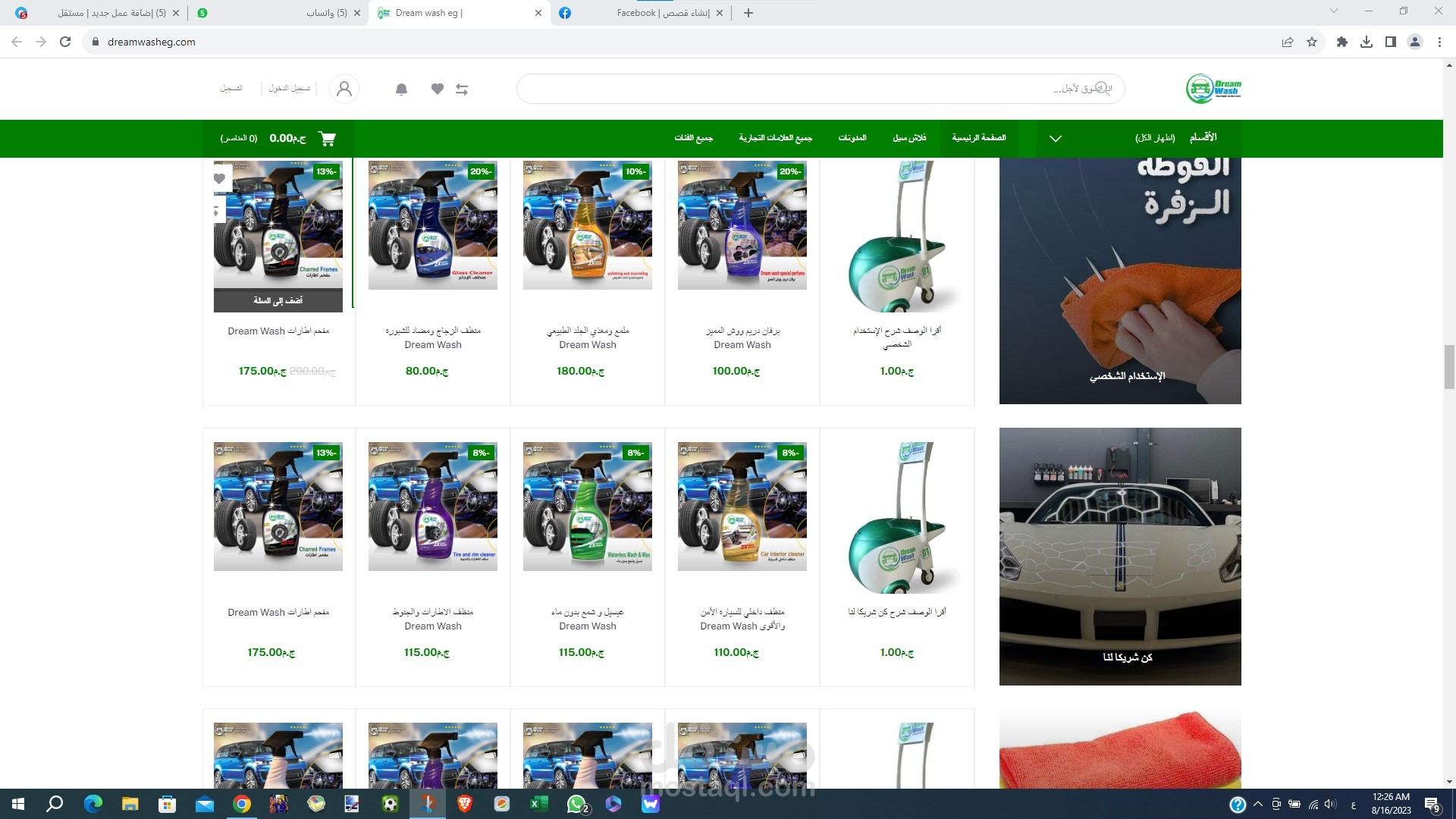Click the cart total 0.00 ج.م
Screen dimensions: 1456x819
pyautogui.click(x=287, y=138)
